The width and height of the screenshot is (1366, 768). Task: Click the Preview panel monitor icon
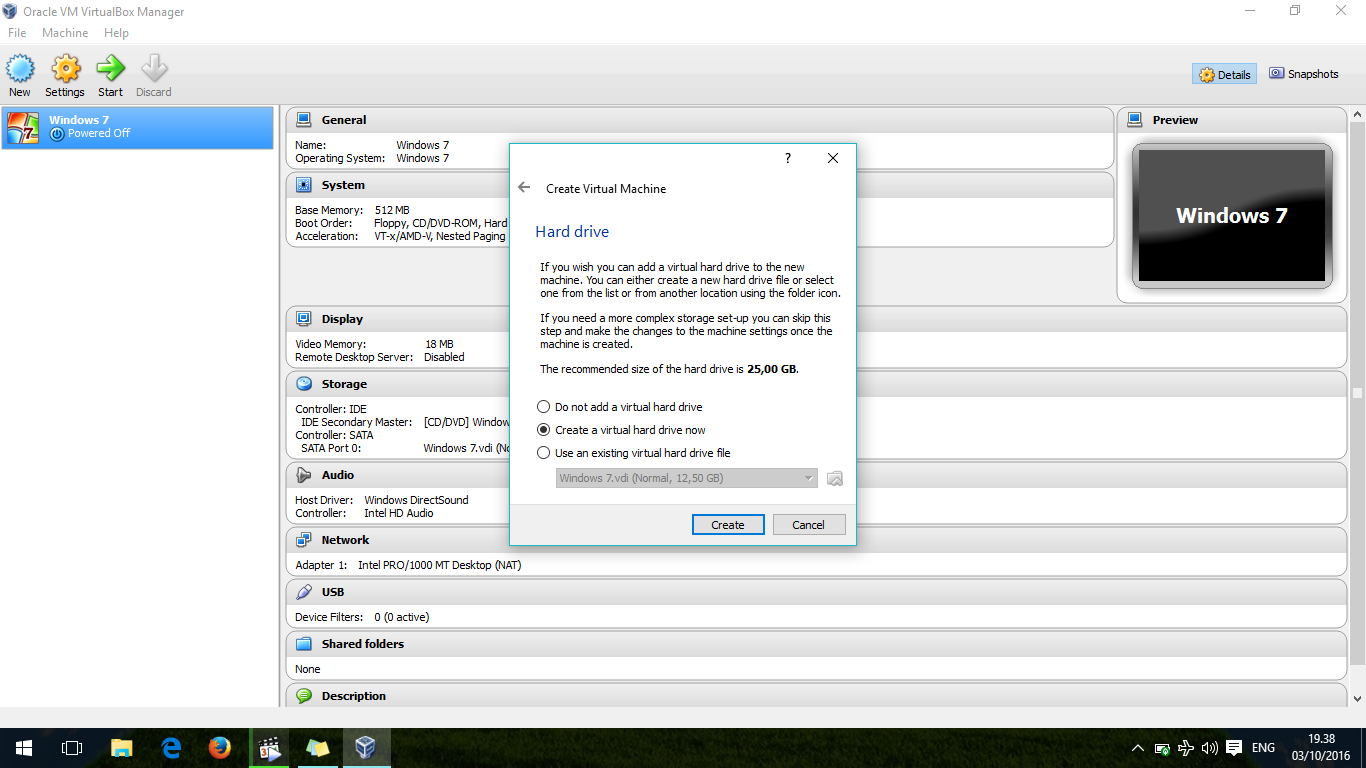(1135, 120)
